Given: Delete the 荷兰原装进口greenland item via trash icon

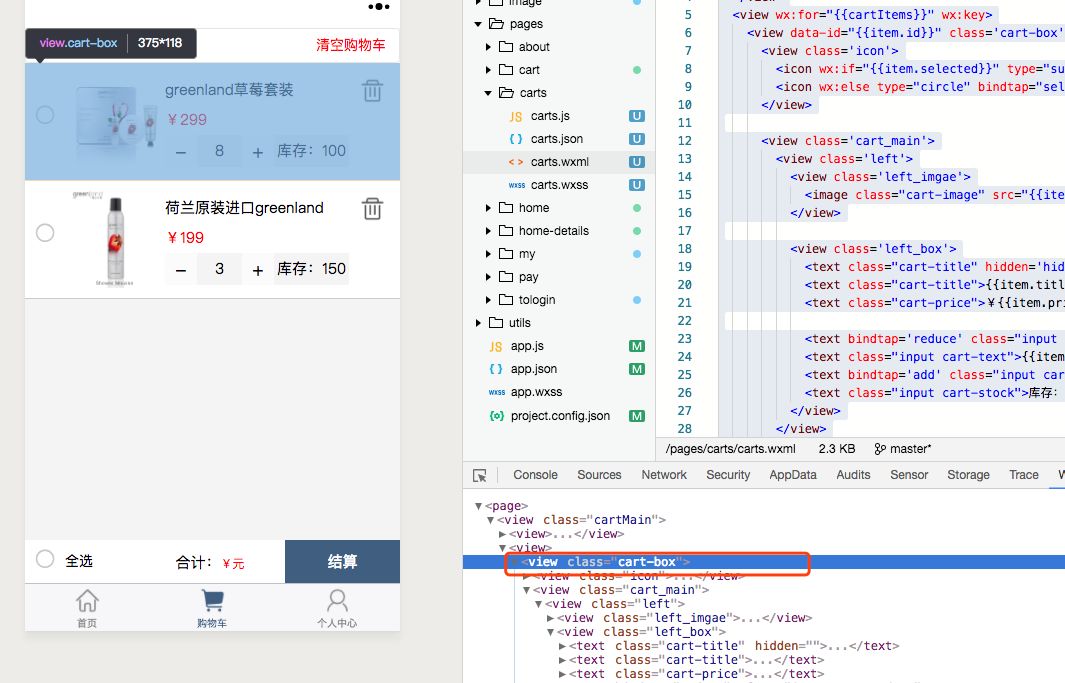Looking at the screenshot, I should 372,209.
